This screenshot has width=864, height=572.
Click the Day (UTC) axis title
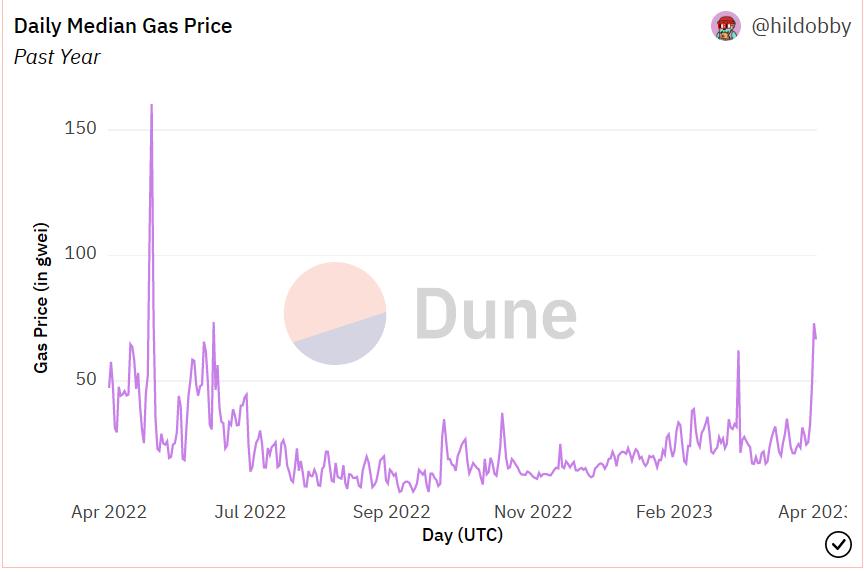coord(462,535)
